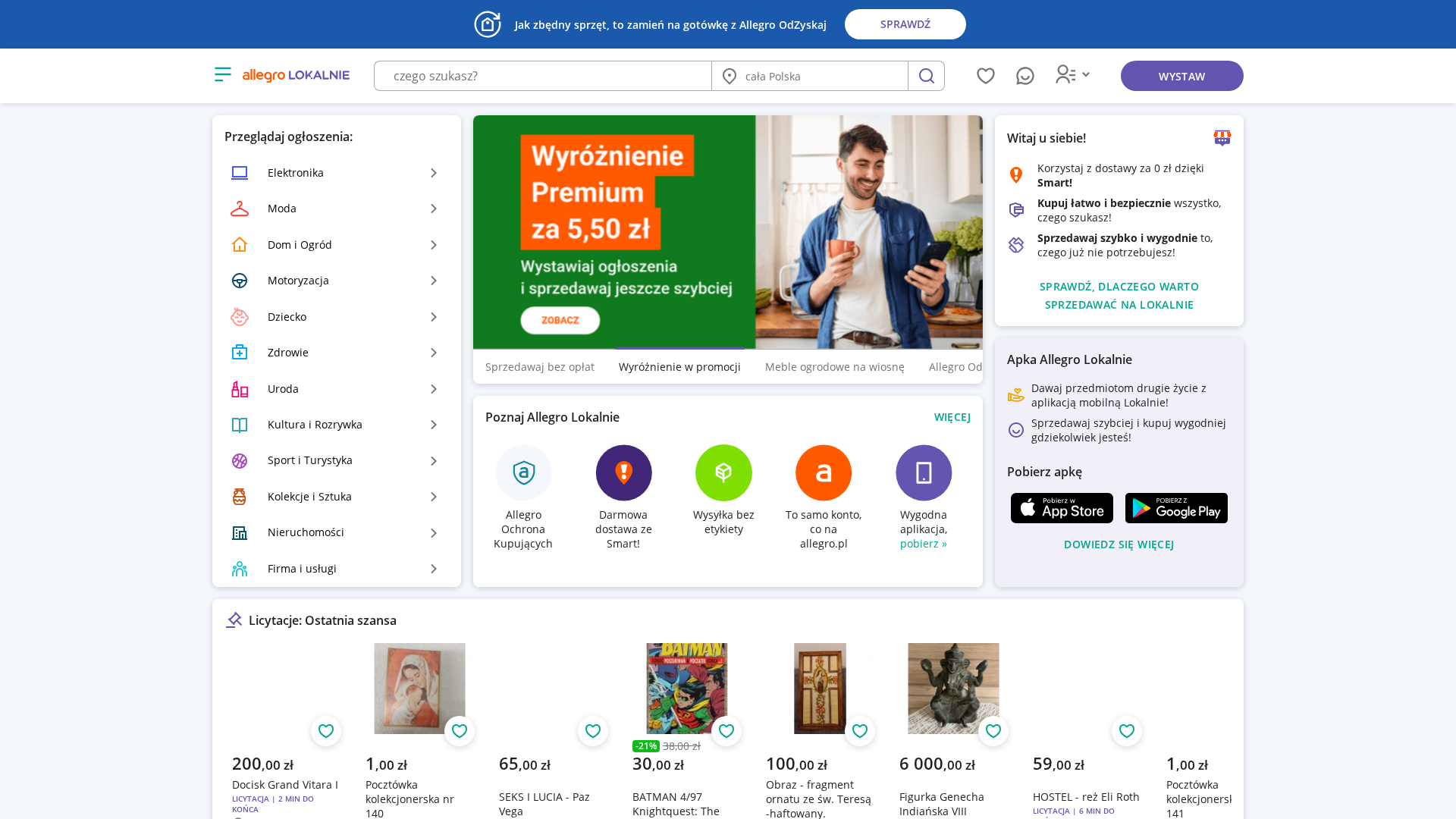1456x819 pixels.
Task: Open the Nieruchomości category
Action: coord(336,532)
